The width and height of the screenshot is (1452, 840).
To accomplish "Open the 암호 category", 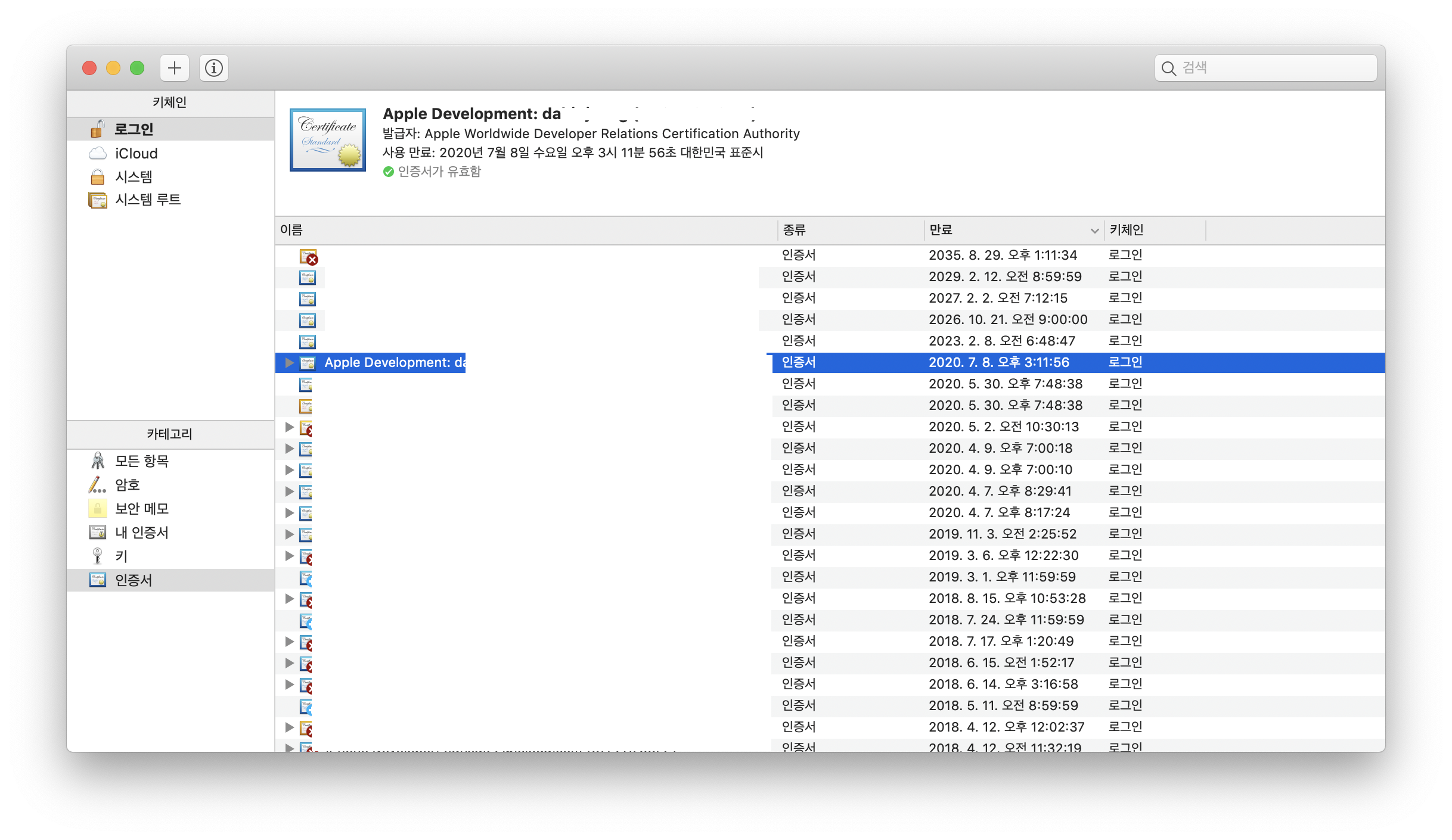I will (x=127, y=485).
